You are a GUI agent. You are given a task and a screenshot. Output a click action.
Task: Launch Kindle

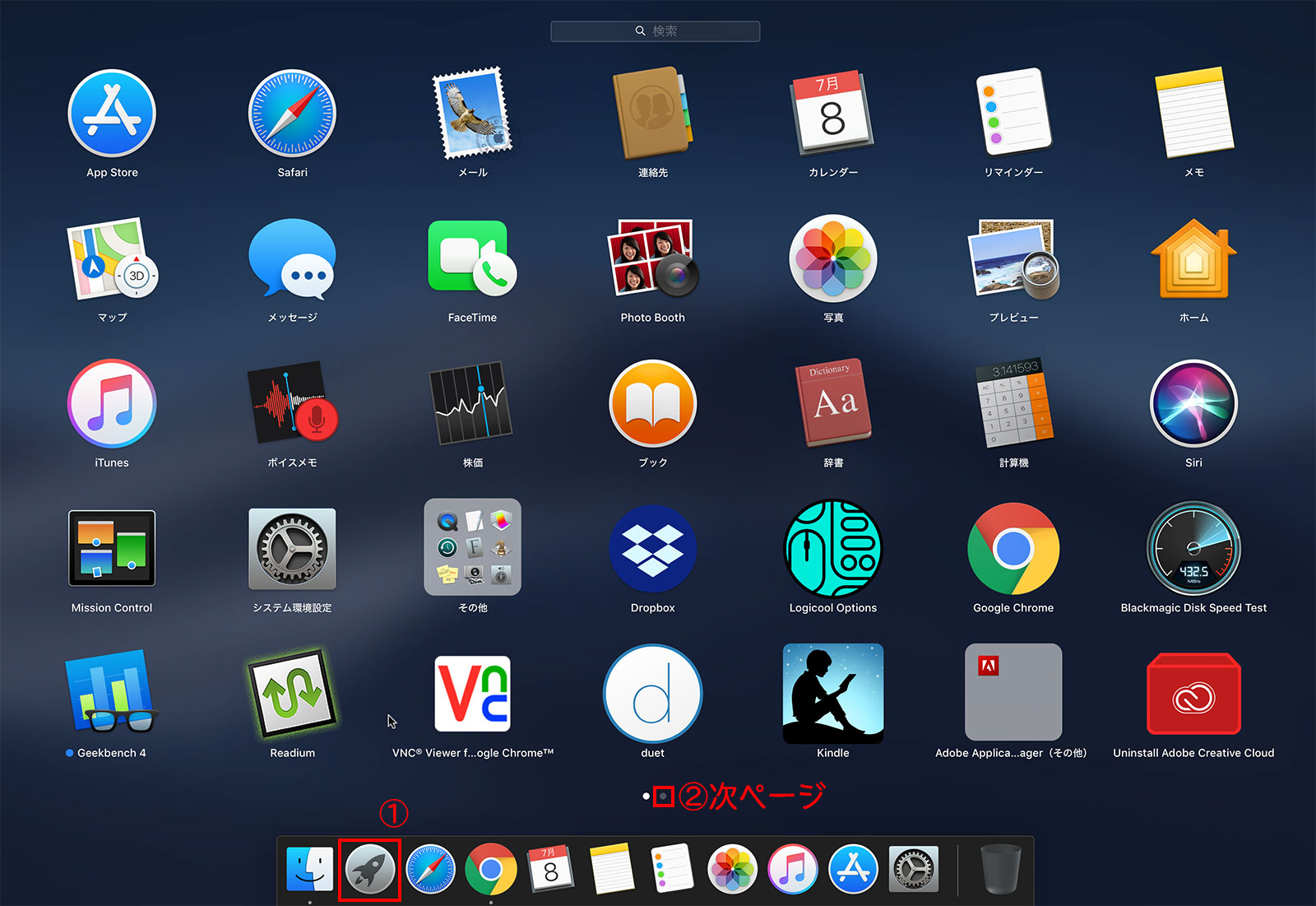tap(832, 693)
